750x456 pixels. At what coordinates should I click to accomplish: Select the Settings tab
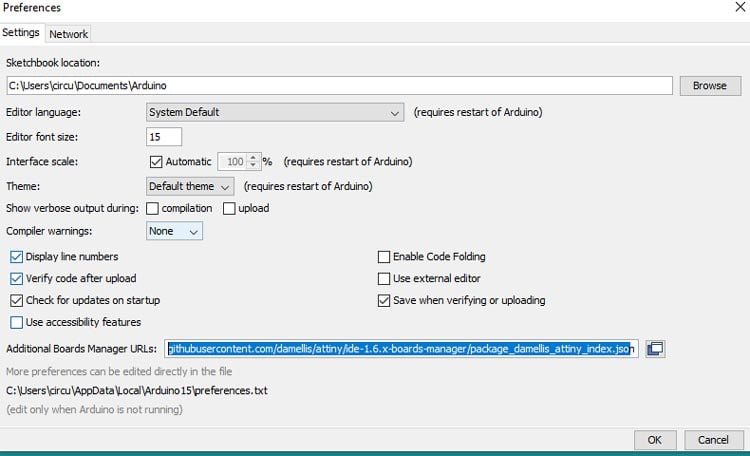tap(21, 33)
